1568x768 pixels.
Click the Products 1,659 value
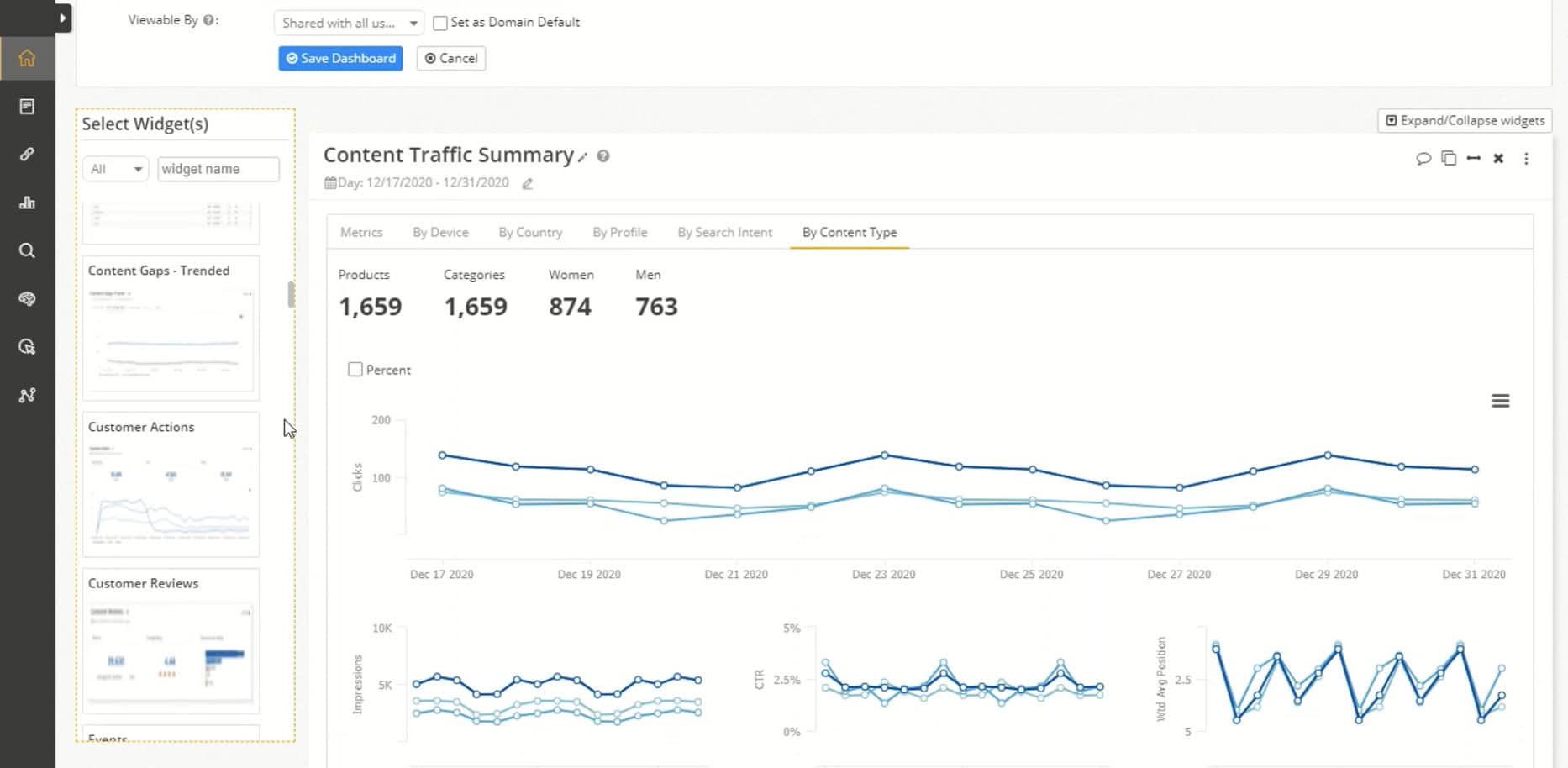371,307
